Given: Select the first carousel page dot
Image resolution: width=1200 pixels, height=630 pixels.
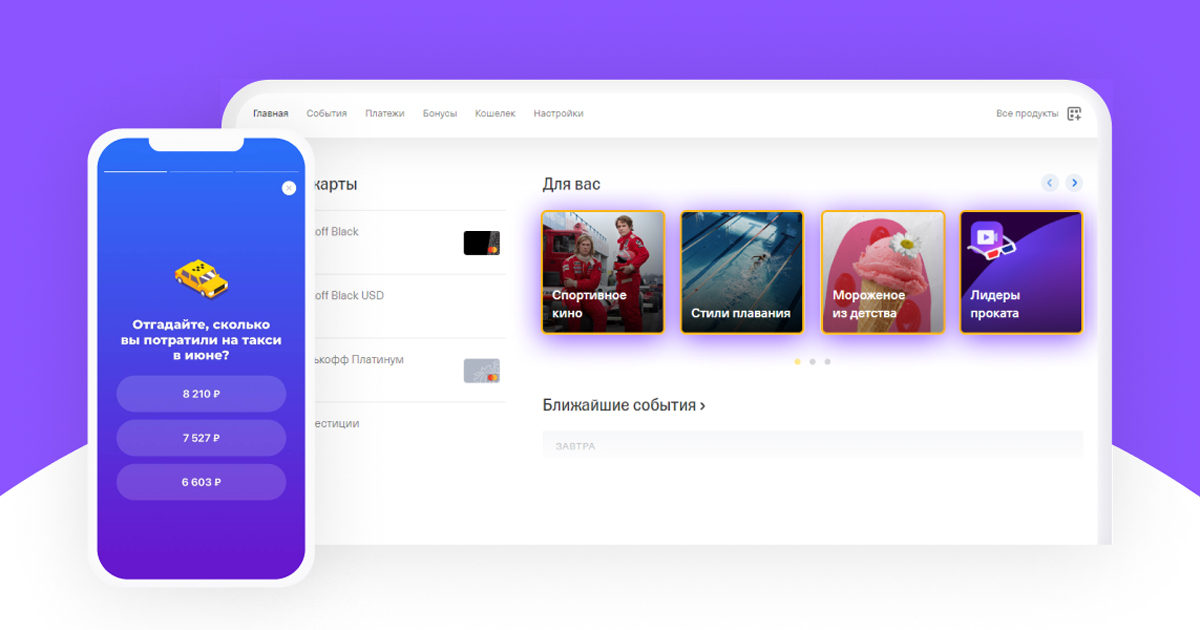Looking at the screenshot, I should pos(797,361).
